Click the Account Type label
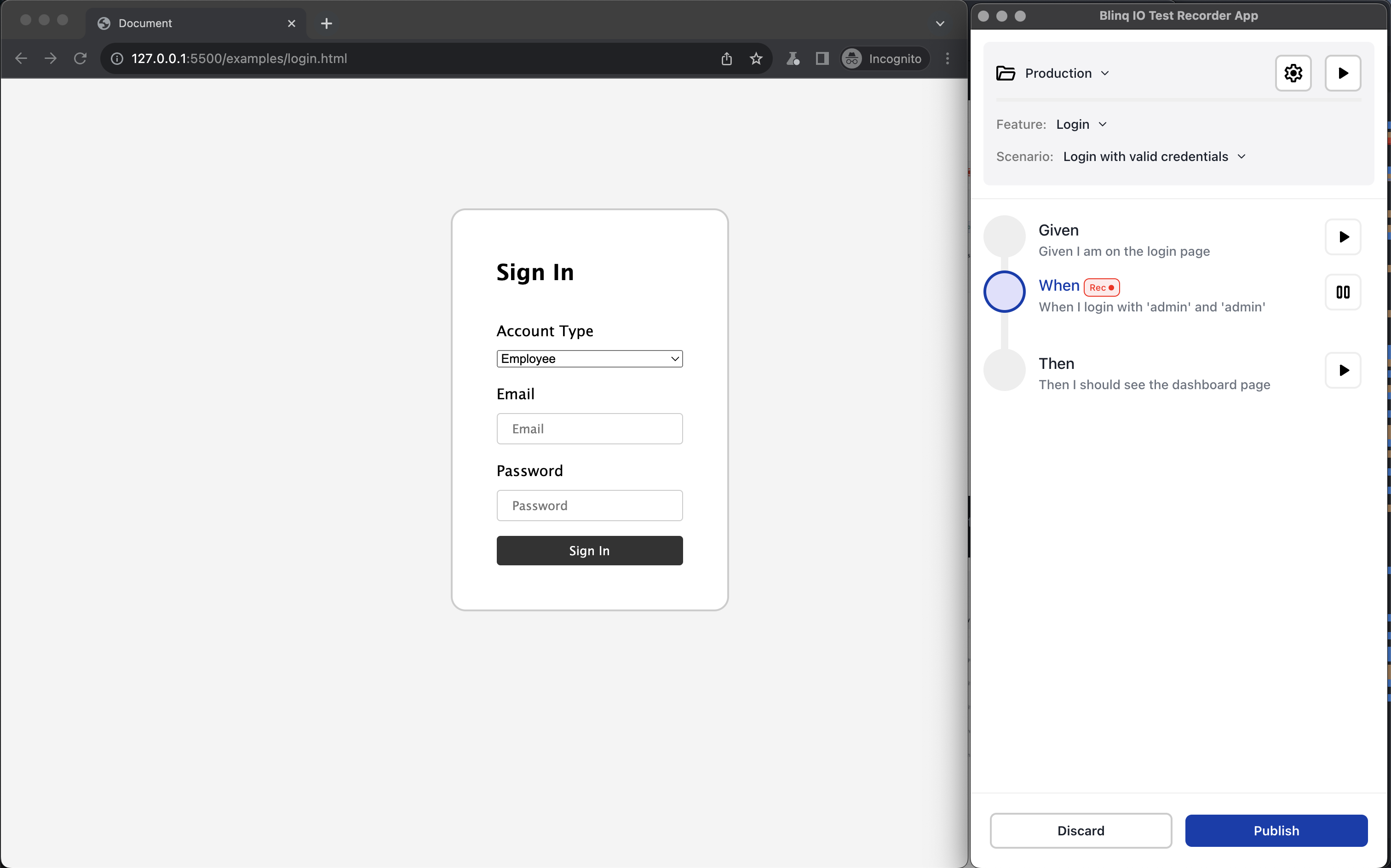Viewport: 1391px width, 868px height. click(544, 331)
